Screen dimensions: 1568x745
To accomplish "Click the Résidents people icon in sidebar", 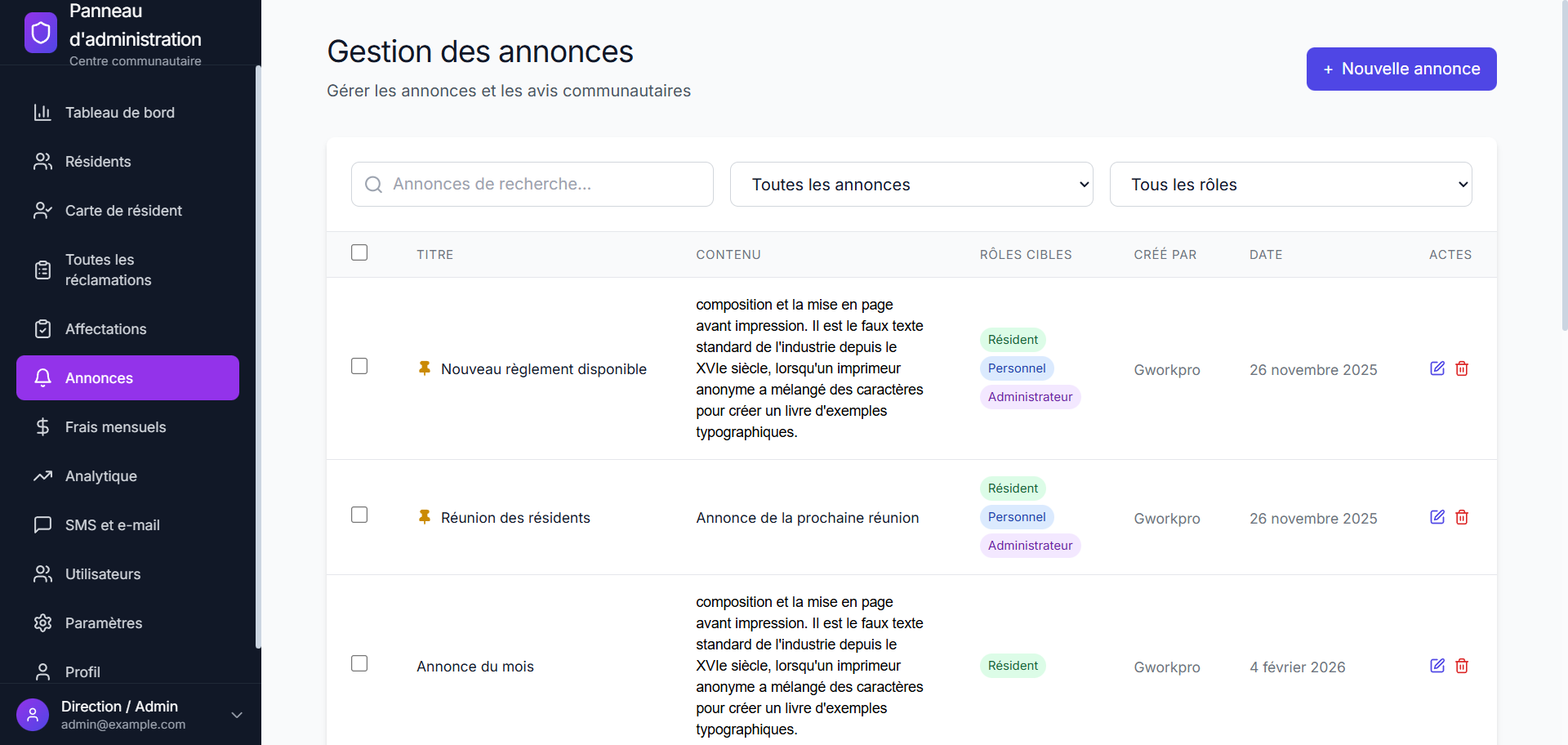I will click(42, 162).
